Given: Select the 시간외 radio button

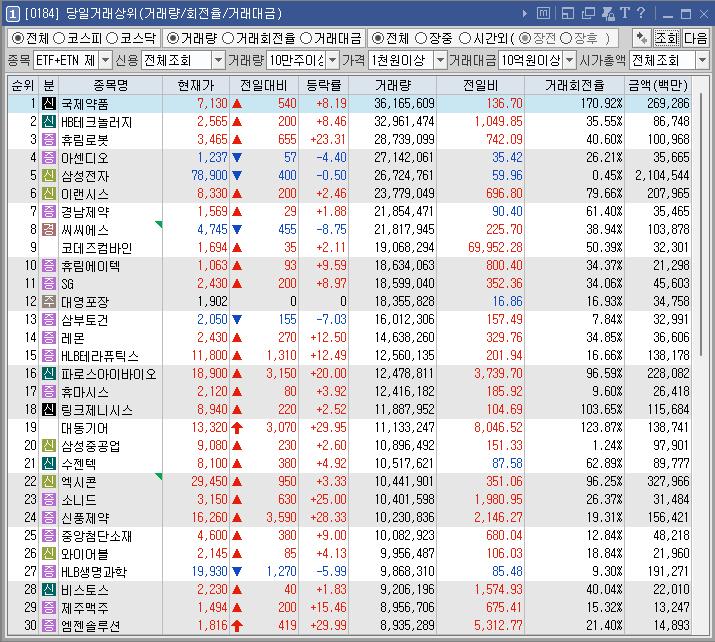Looking at the screenshot, I should coord(465,38).
